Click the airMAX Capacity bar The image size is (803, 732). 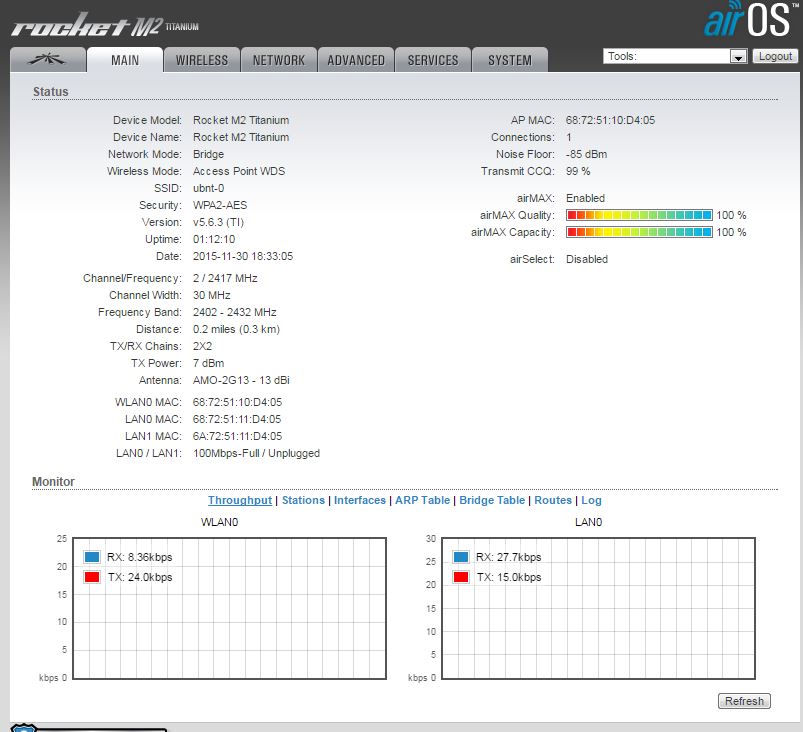click(639, 232)
